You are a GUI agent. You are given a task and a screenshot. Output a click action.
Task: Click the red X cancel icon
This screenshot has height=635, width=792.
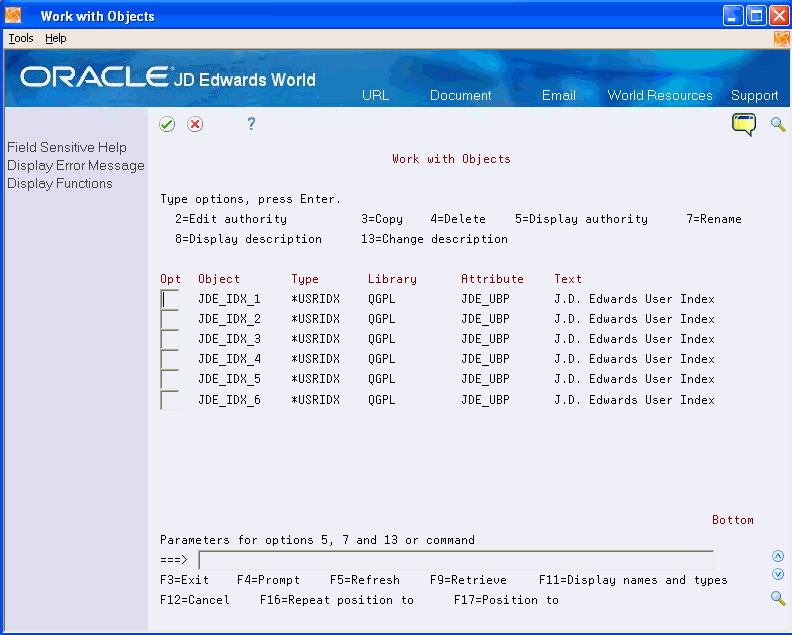(195, 124)
